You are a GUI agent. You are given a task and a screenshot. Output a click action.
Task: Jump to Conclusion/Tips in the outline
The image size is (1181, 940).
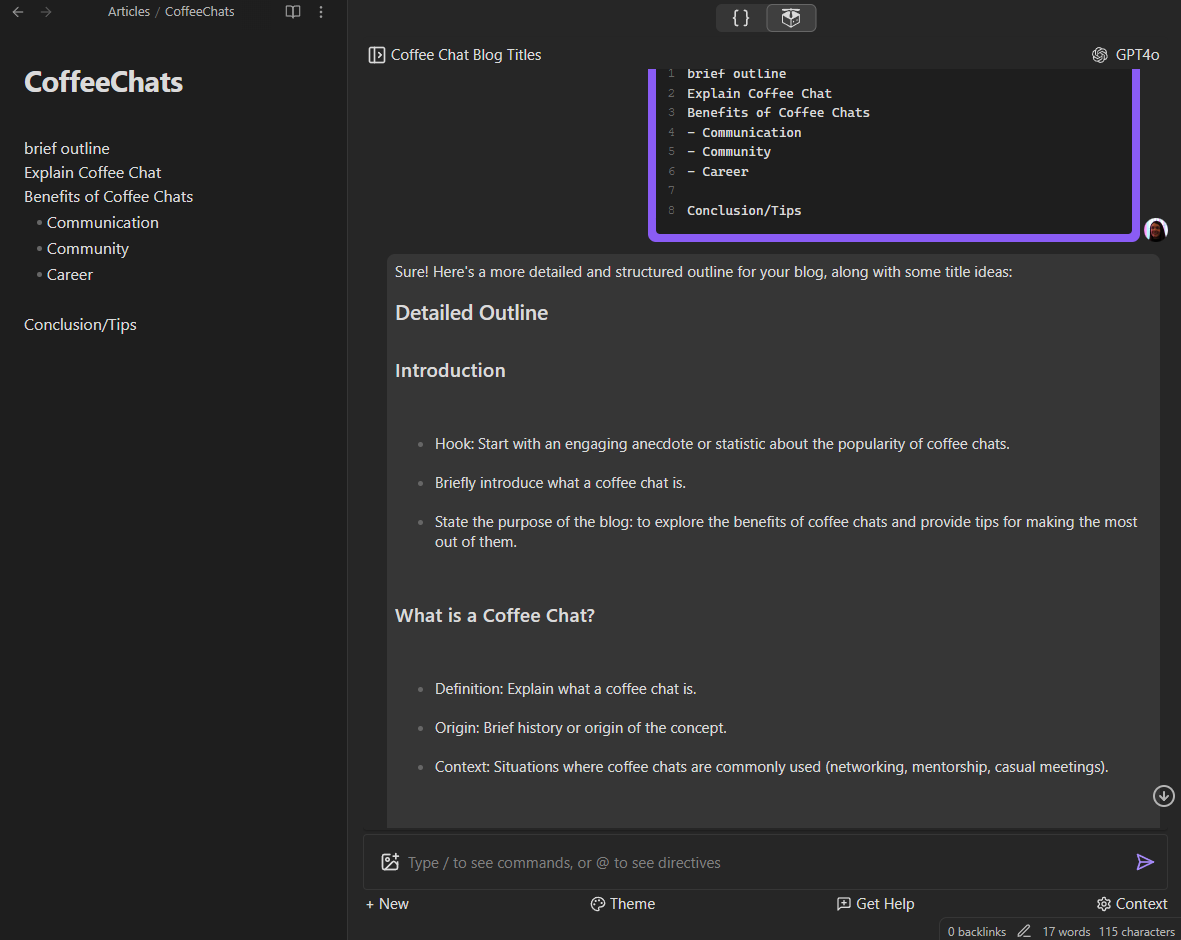click(x=80, y=324)
